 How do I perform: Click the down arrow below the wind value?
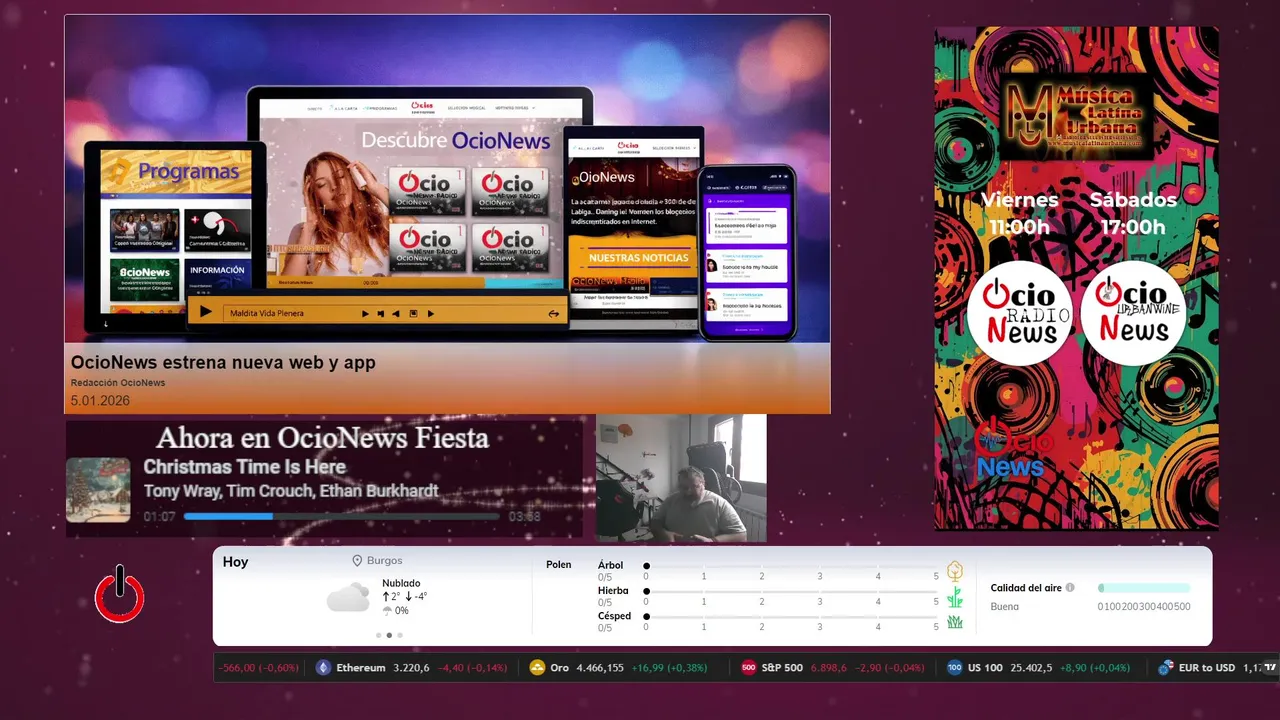coord(409,596)
